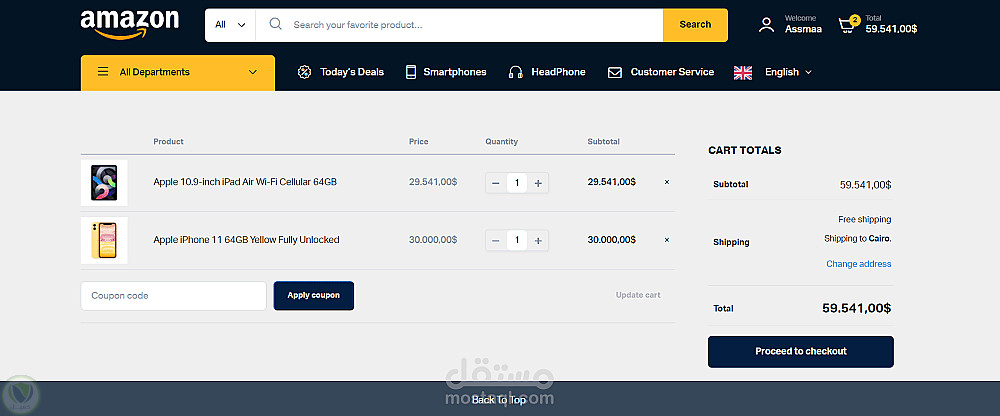Viewport: 1000px width, 416px height.
Task: Click the Quantity column header
Action: (501, 142)
